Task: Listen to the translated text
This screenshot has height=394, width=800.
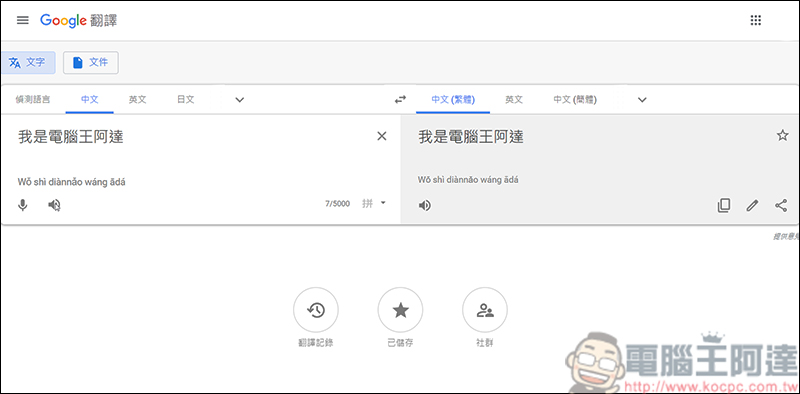Action: (424, 206)
